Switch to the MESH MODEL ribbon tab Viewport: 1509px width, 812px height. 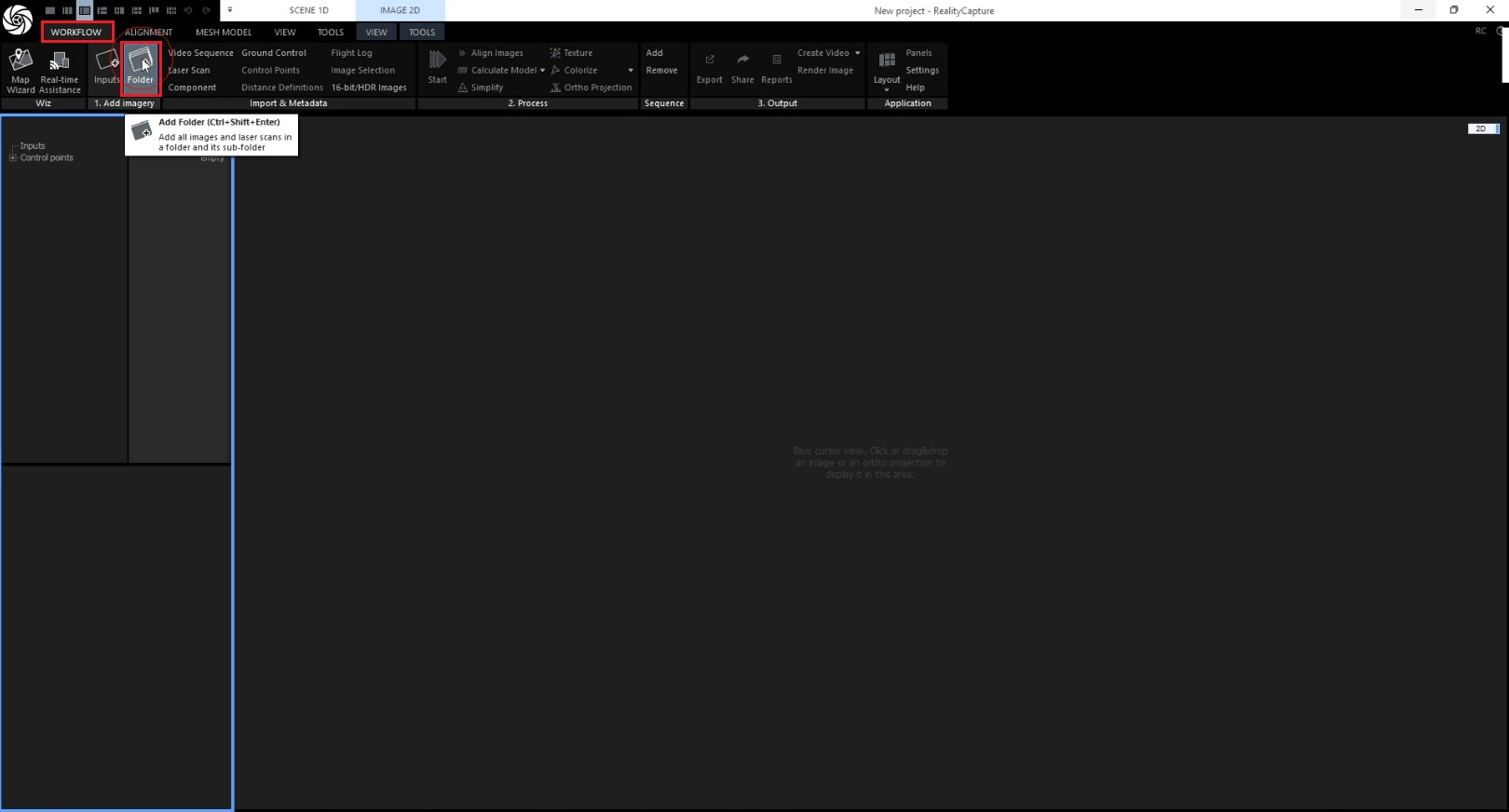tap(224, 33)
